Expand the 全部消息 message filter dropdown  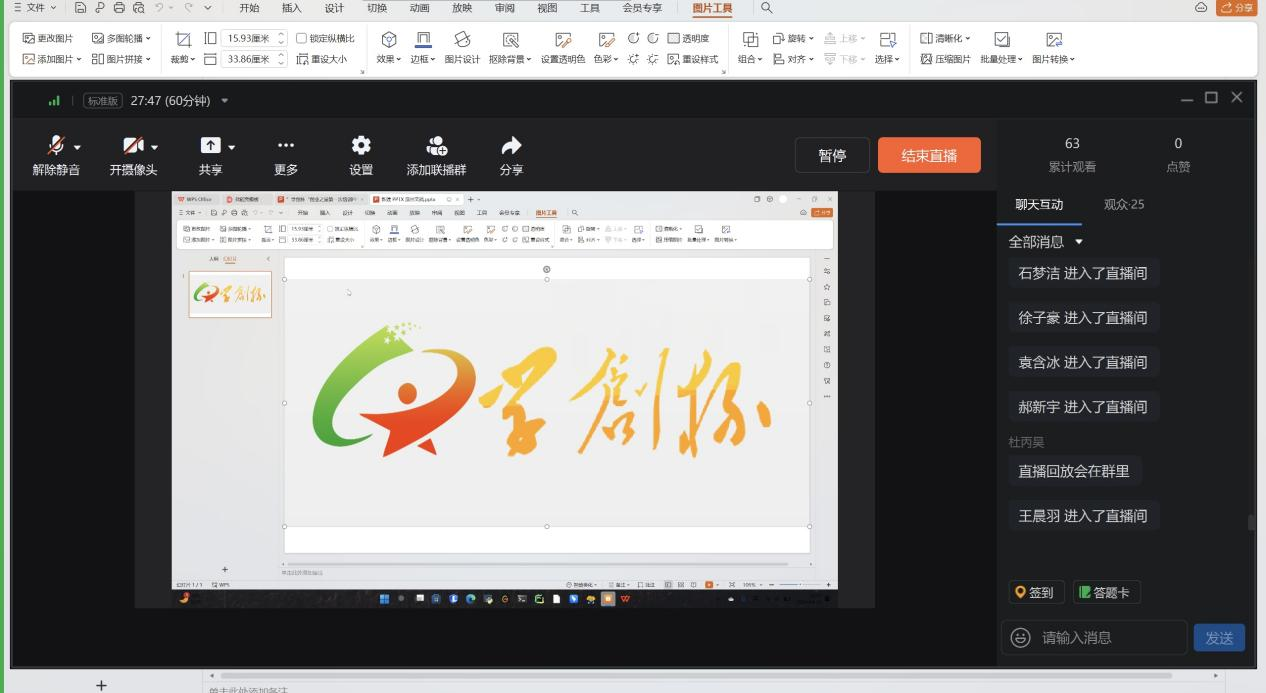click(1078, 242)
